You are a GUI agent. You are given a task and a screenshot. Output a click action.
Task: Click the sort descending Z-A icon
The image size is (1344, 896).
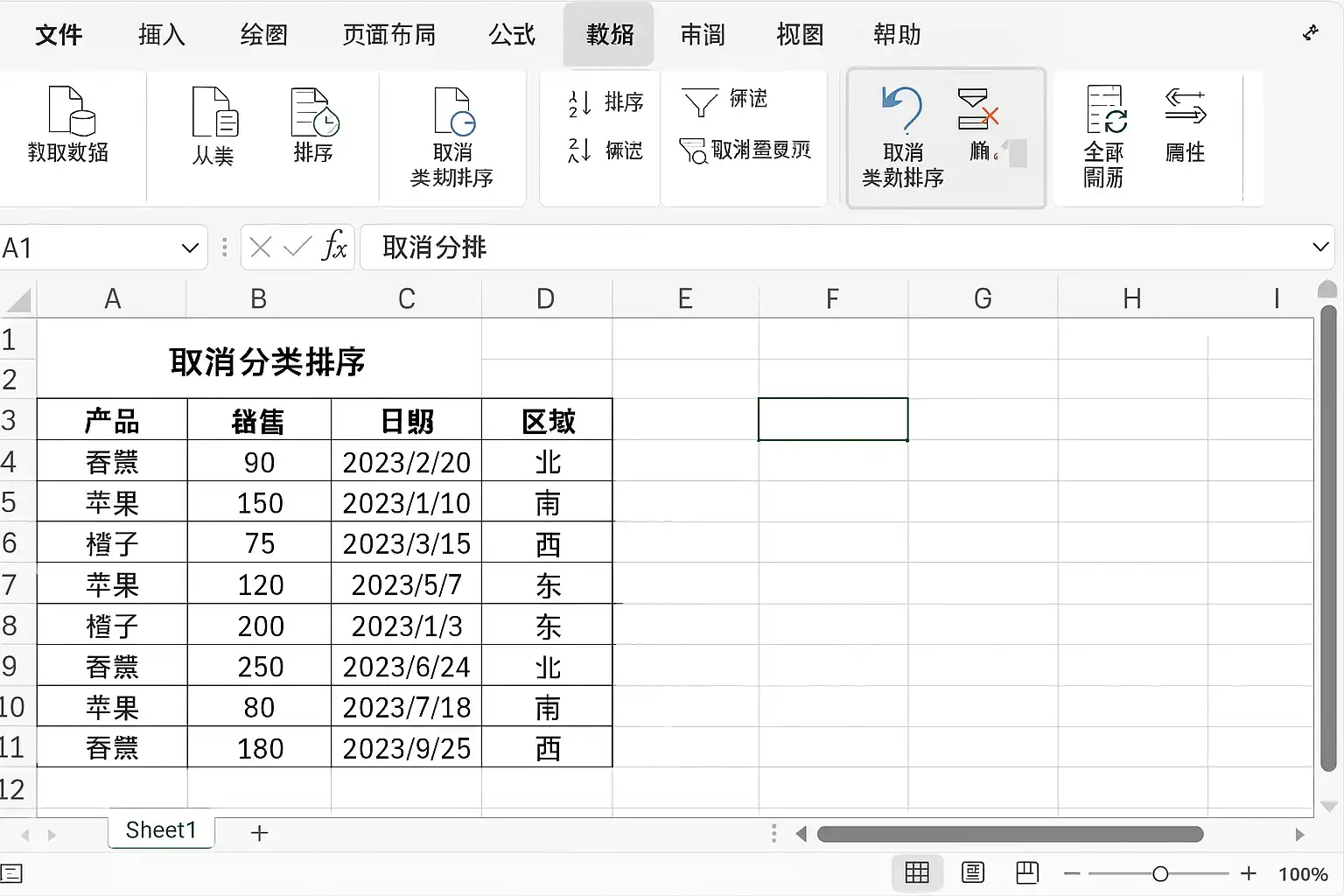point(579,150)
